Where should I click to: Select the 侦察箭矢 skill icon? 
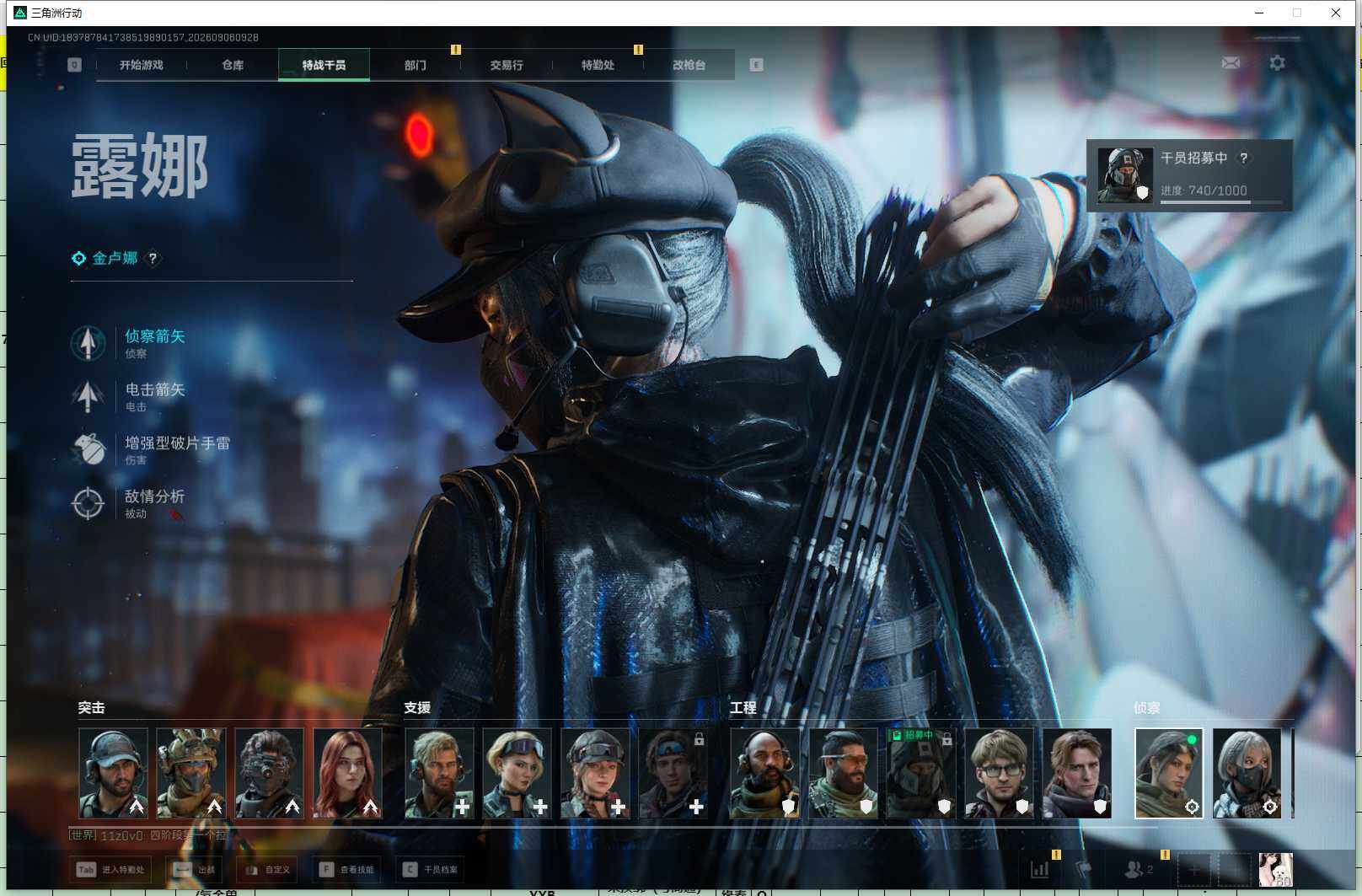click(88, 343)
